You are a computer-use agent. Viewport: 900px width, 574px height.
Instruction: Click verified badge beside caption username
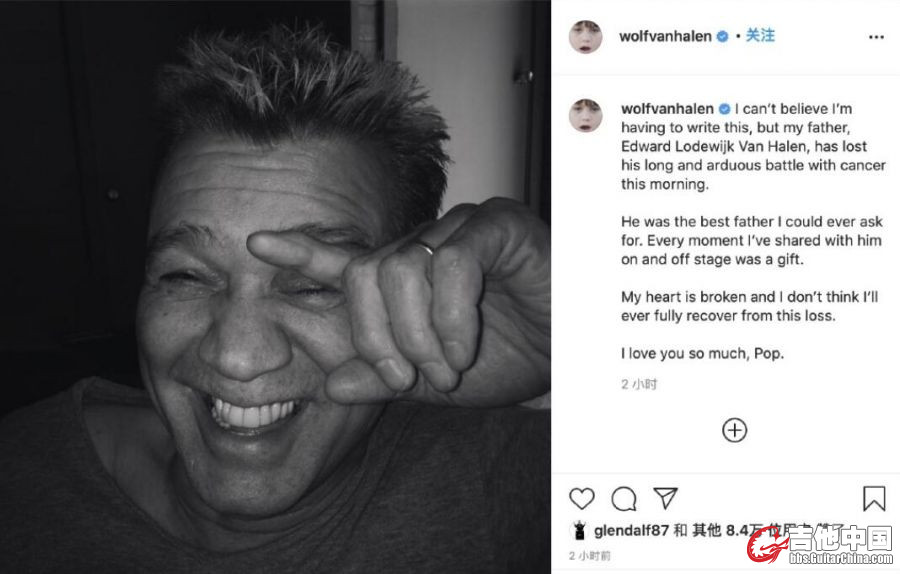pyautogui.click(x=724, y=109)
